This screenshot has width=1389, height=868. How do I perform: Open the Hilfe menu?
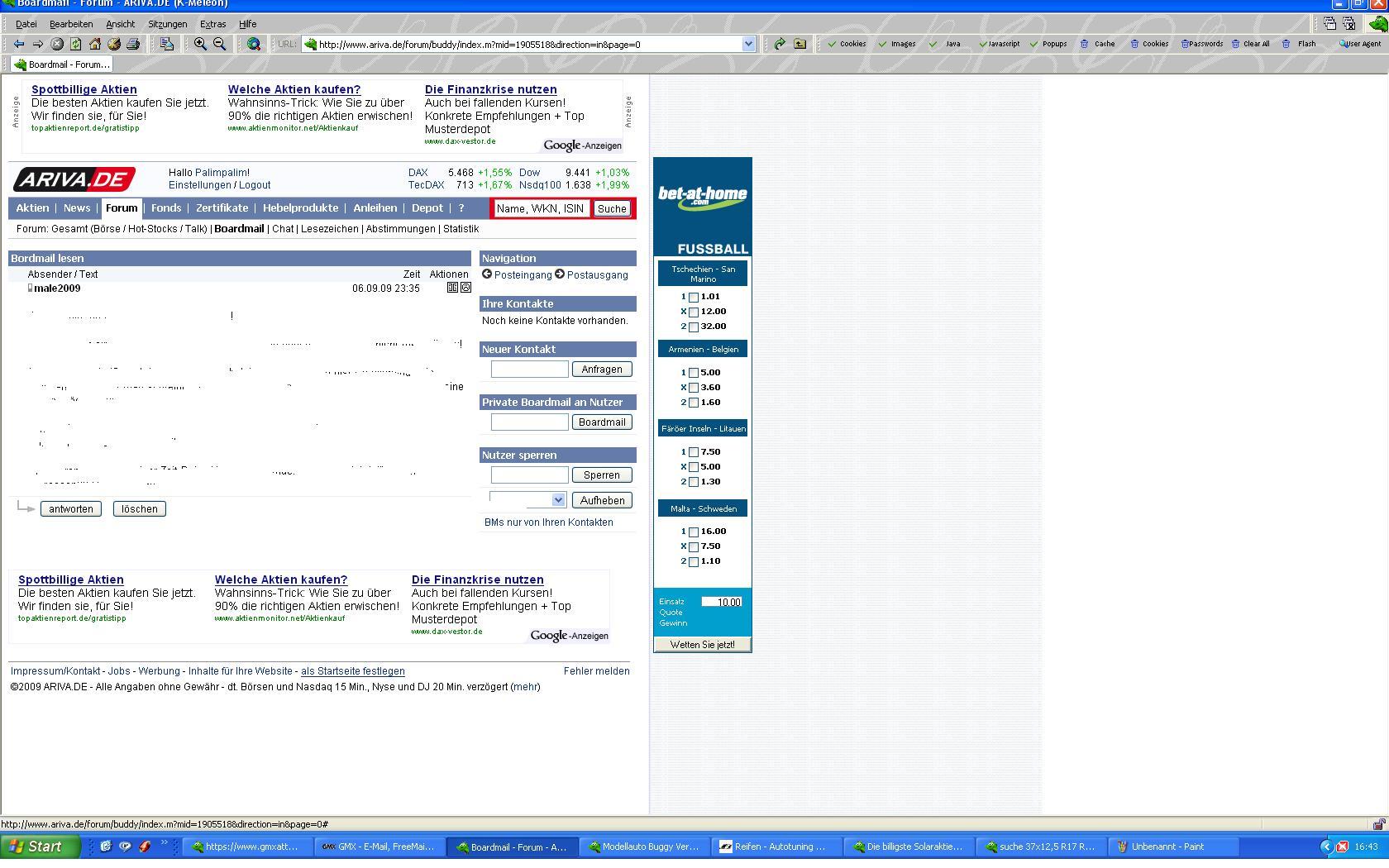[247, 24]
